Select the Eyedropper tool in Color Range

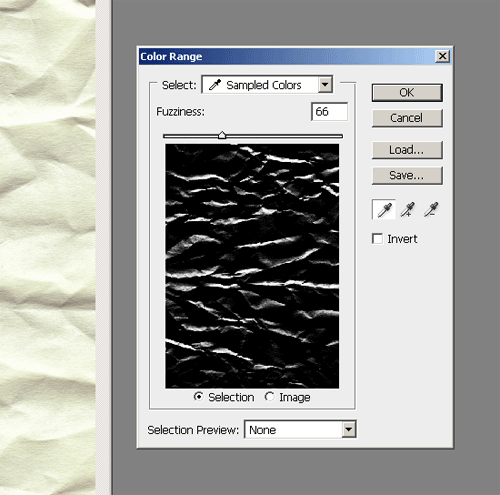coord(384,210)
